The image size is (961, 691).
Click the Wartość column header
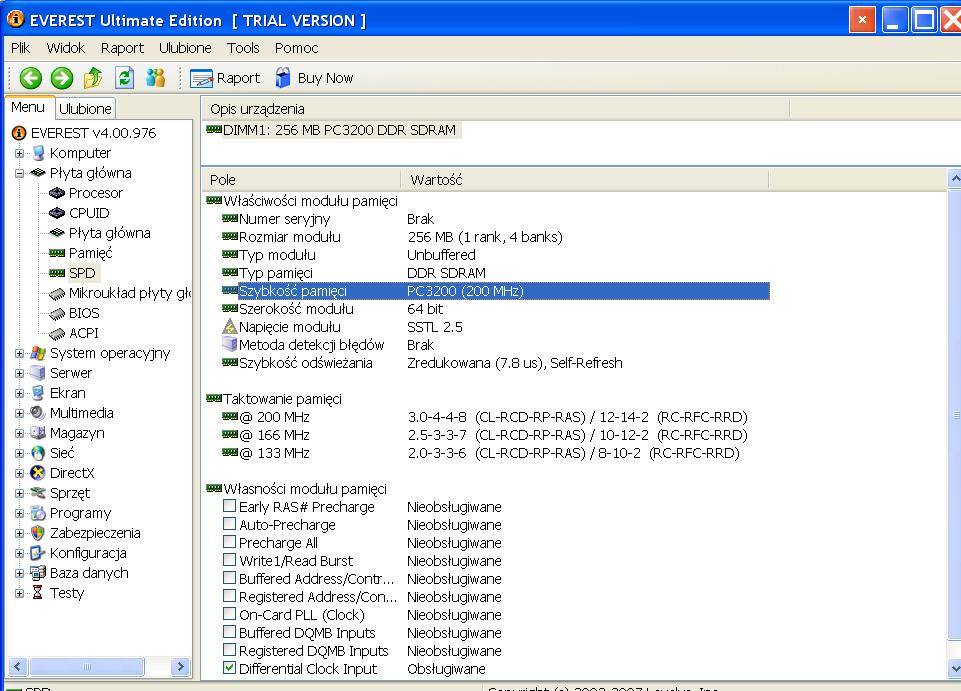(x=584, y=180)
